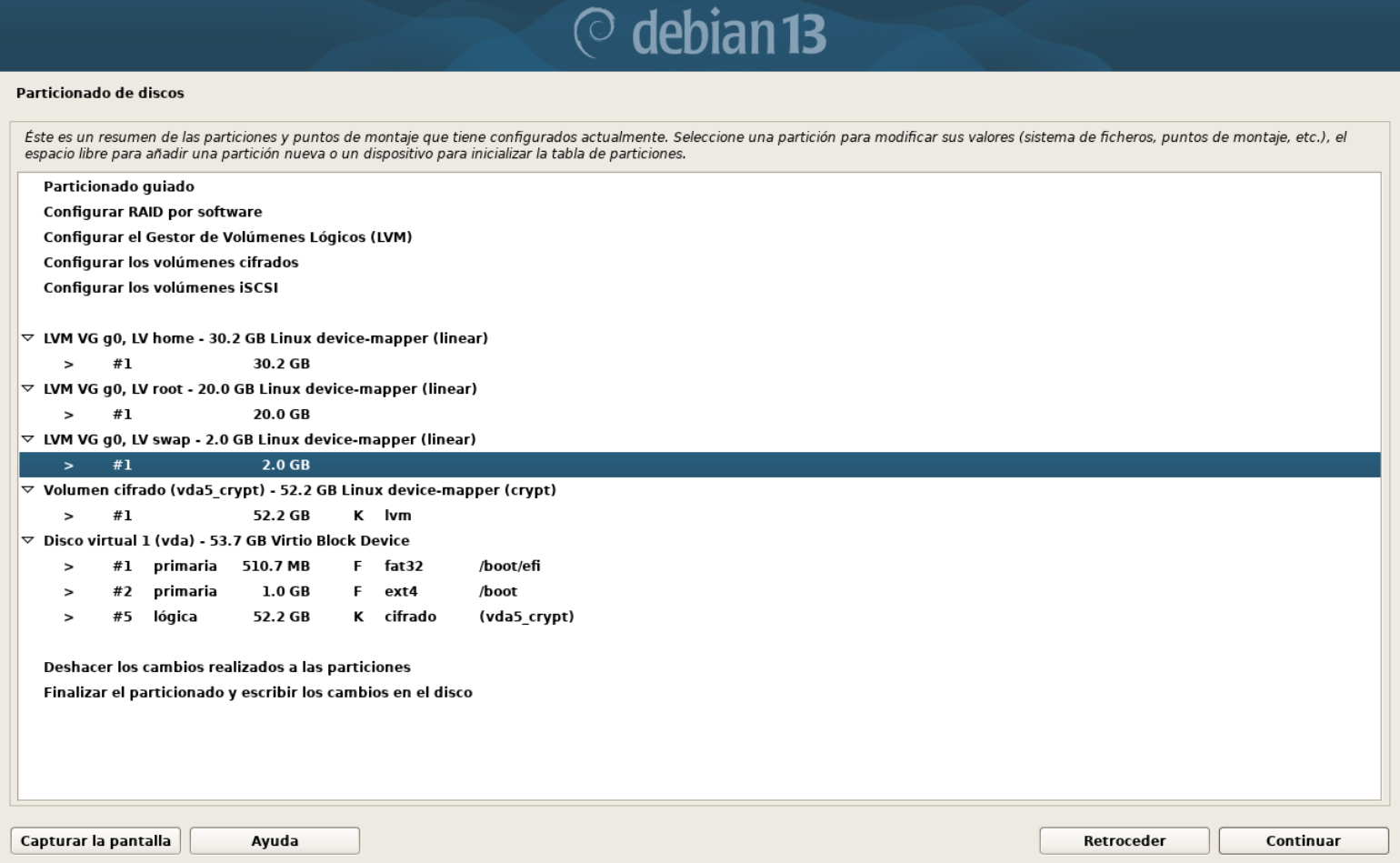Collapse the LV swap device entry
Screen dimensions: 1400x863
coord(27,440)
